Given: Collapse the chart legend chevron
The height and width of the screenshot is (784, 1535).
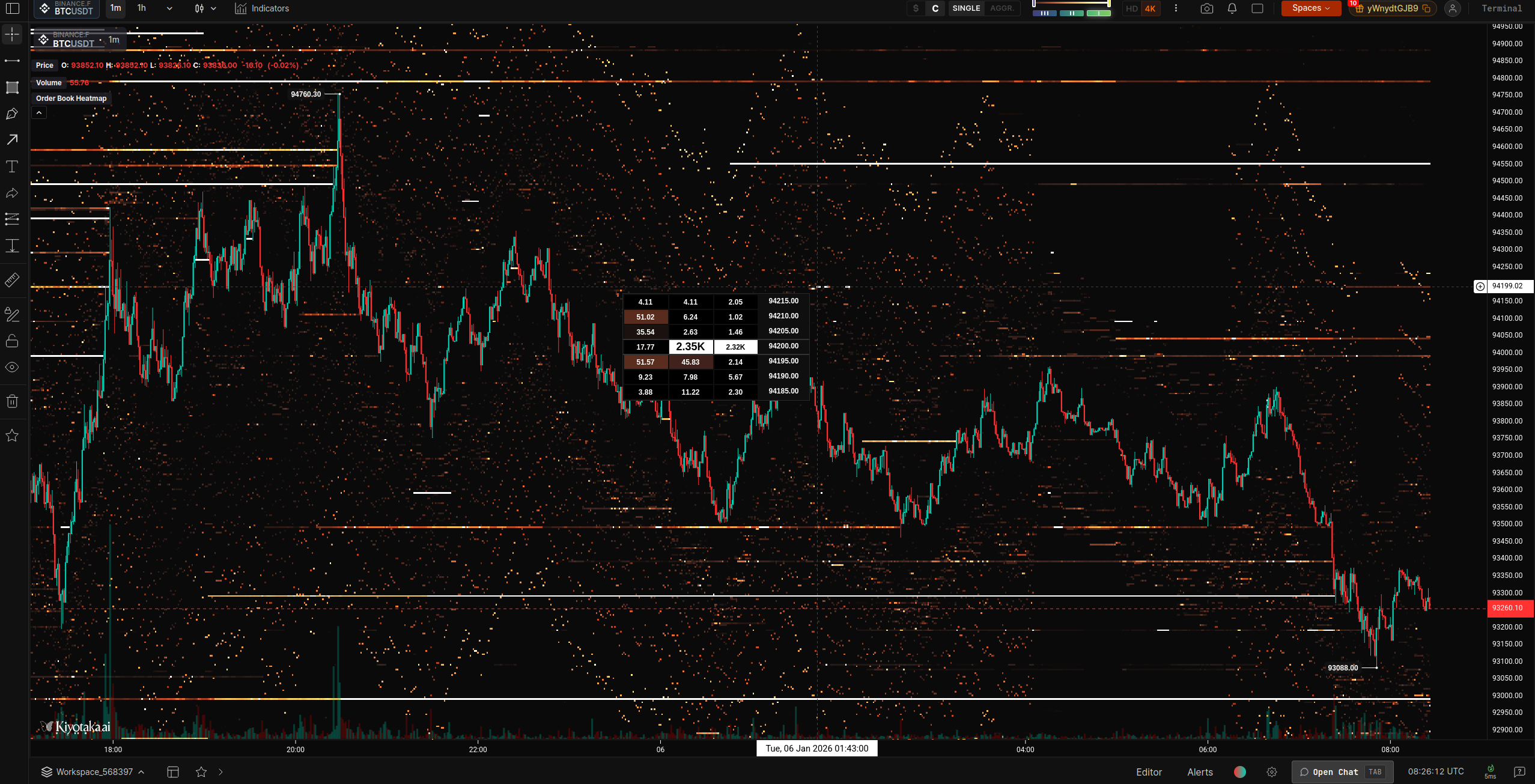Looking at the screenshot, I should pos(39,113).
